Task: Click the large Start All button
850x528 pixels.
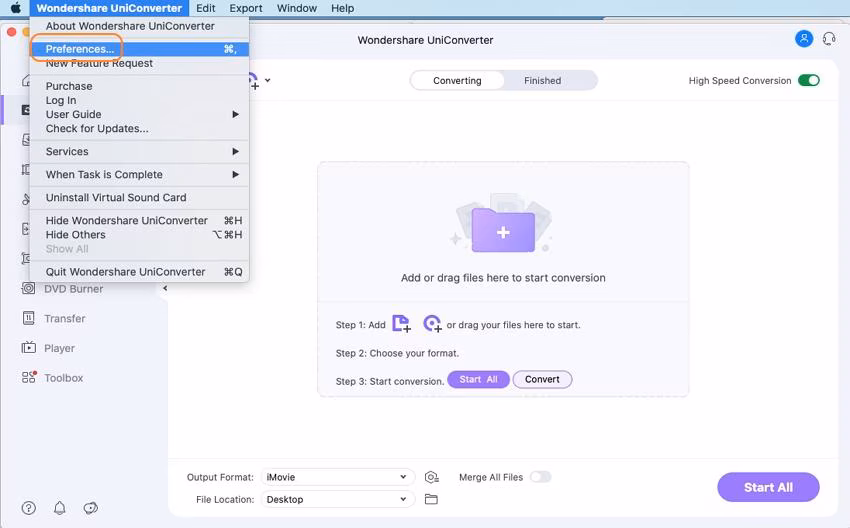Action: pos(768,487)
